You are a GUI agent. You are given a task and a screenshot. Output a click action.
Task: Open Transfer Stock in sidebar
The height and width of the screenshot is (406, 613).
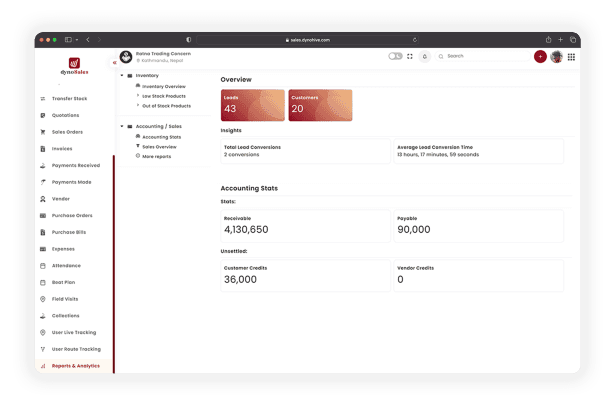[69, 98]
